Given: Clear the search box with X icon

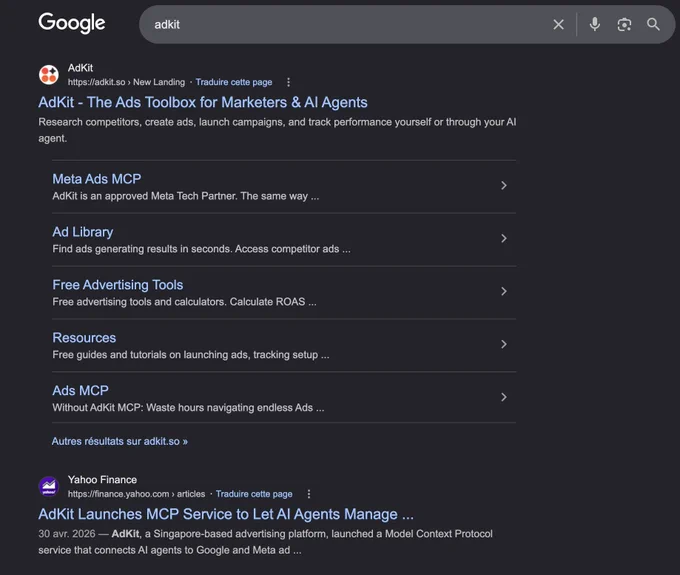Looking at the screenshot, I should (559, 24).
